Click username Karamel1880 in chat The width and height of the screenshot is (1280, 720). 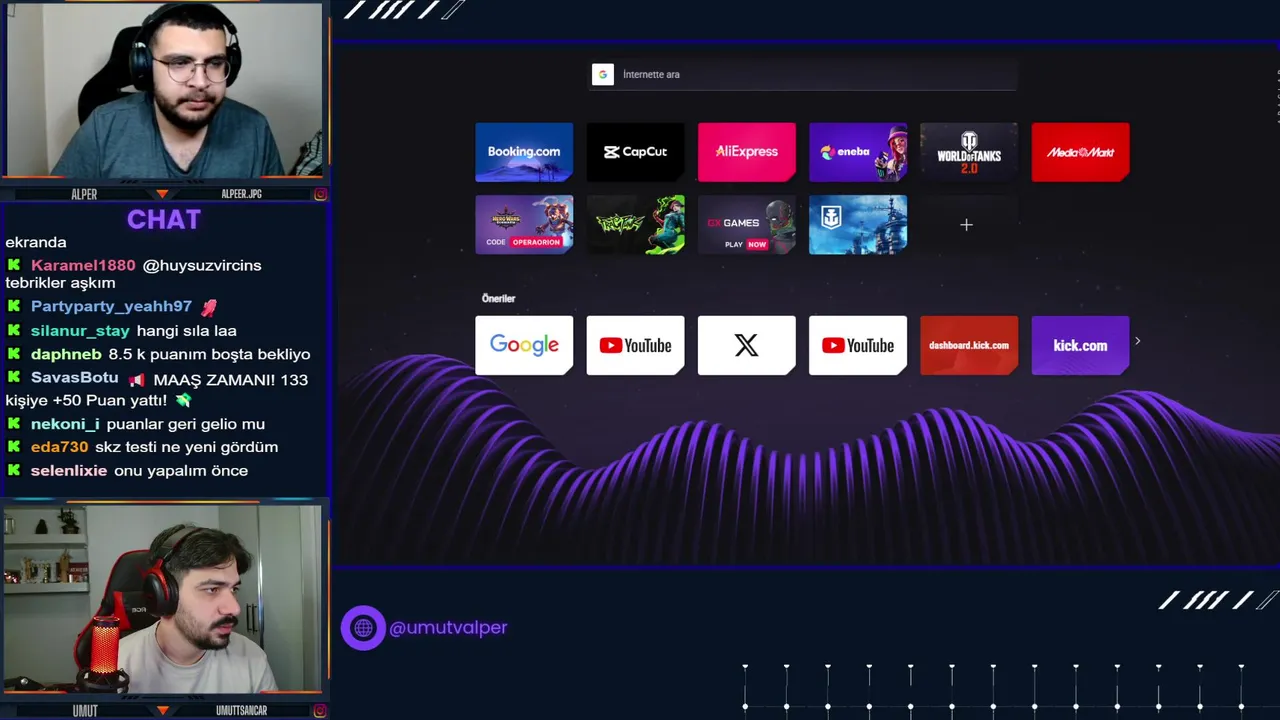pyautogui.click(x=83, y=265)
